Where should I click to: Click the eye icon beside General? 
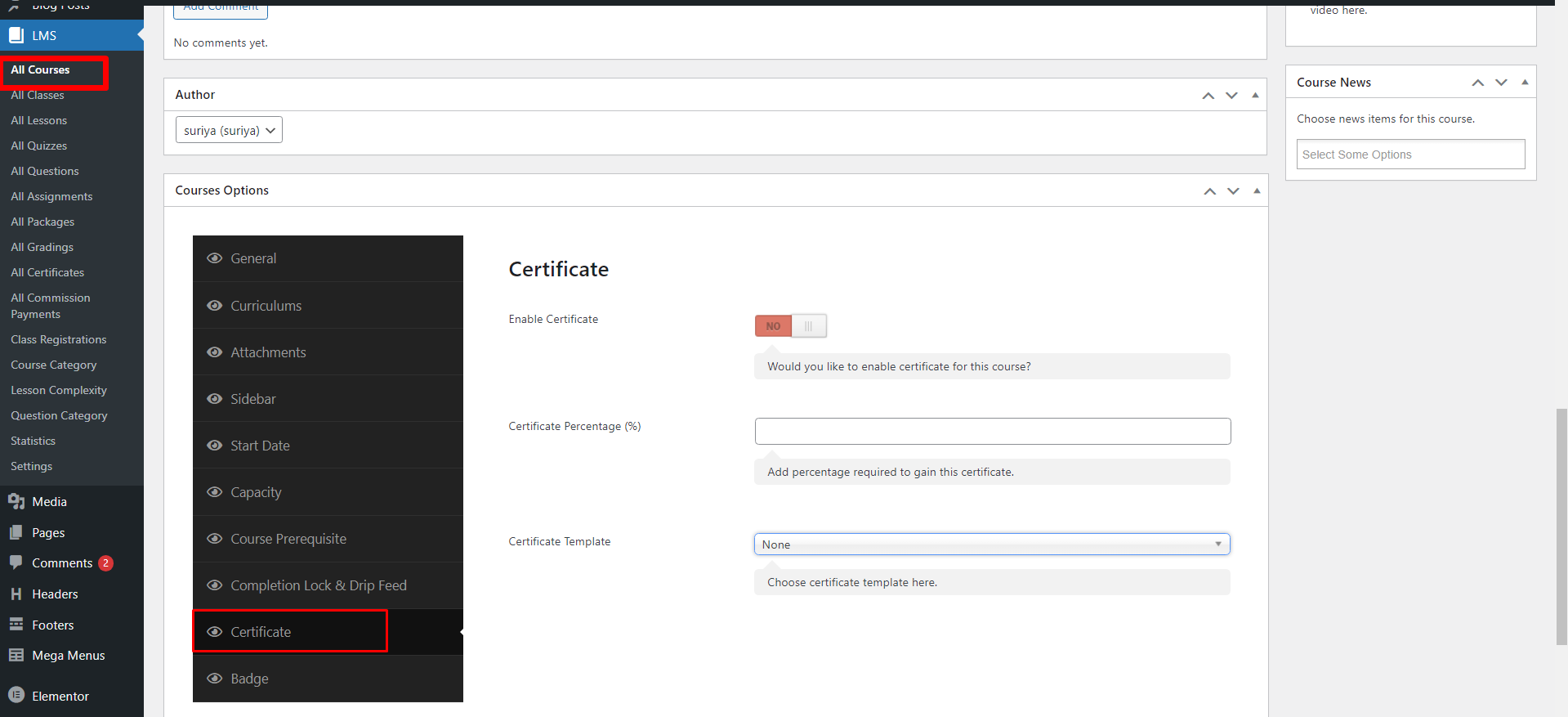pyautogui.click(x=215, y=258)
